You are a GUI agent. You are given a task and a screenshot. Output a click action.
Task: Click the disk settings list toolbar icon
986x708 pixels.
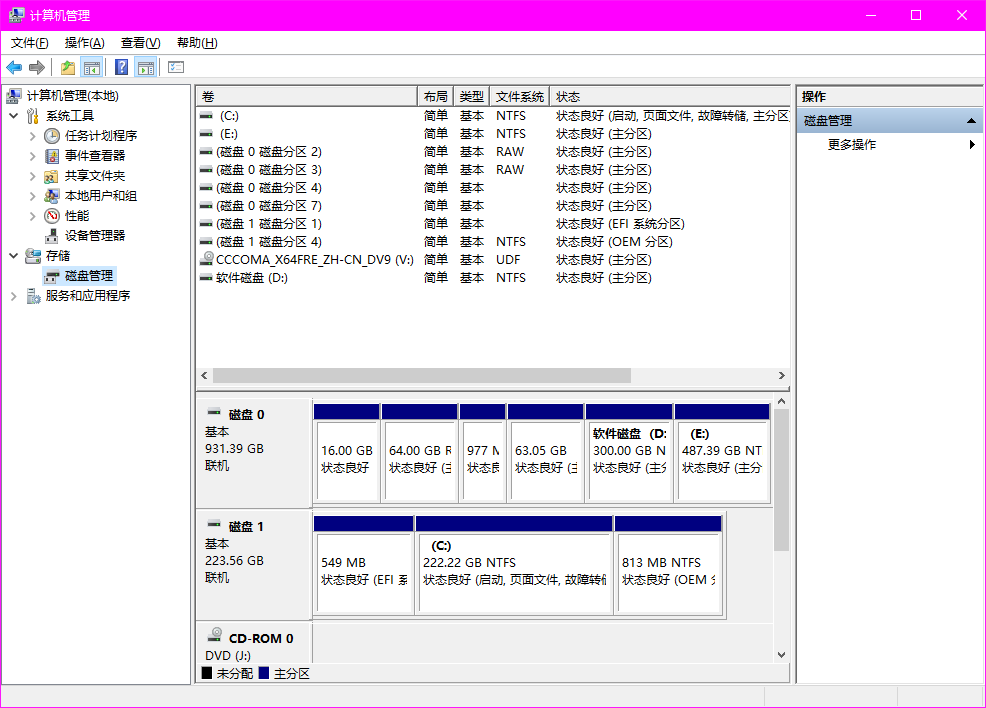[176, 67]
